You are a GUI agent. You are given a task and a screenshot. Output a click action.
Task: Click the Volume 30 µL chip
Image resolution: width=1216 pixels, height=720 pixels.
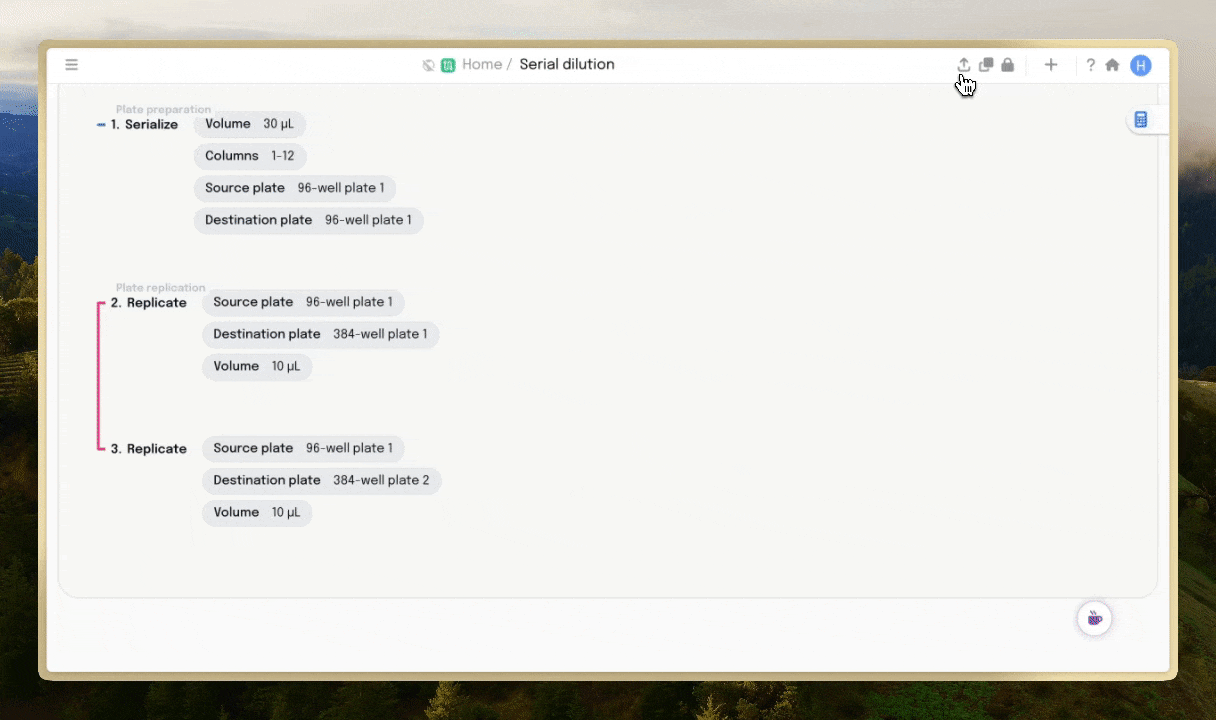point(250,124)
